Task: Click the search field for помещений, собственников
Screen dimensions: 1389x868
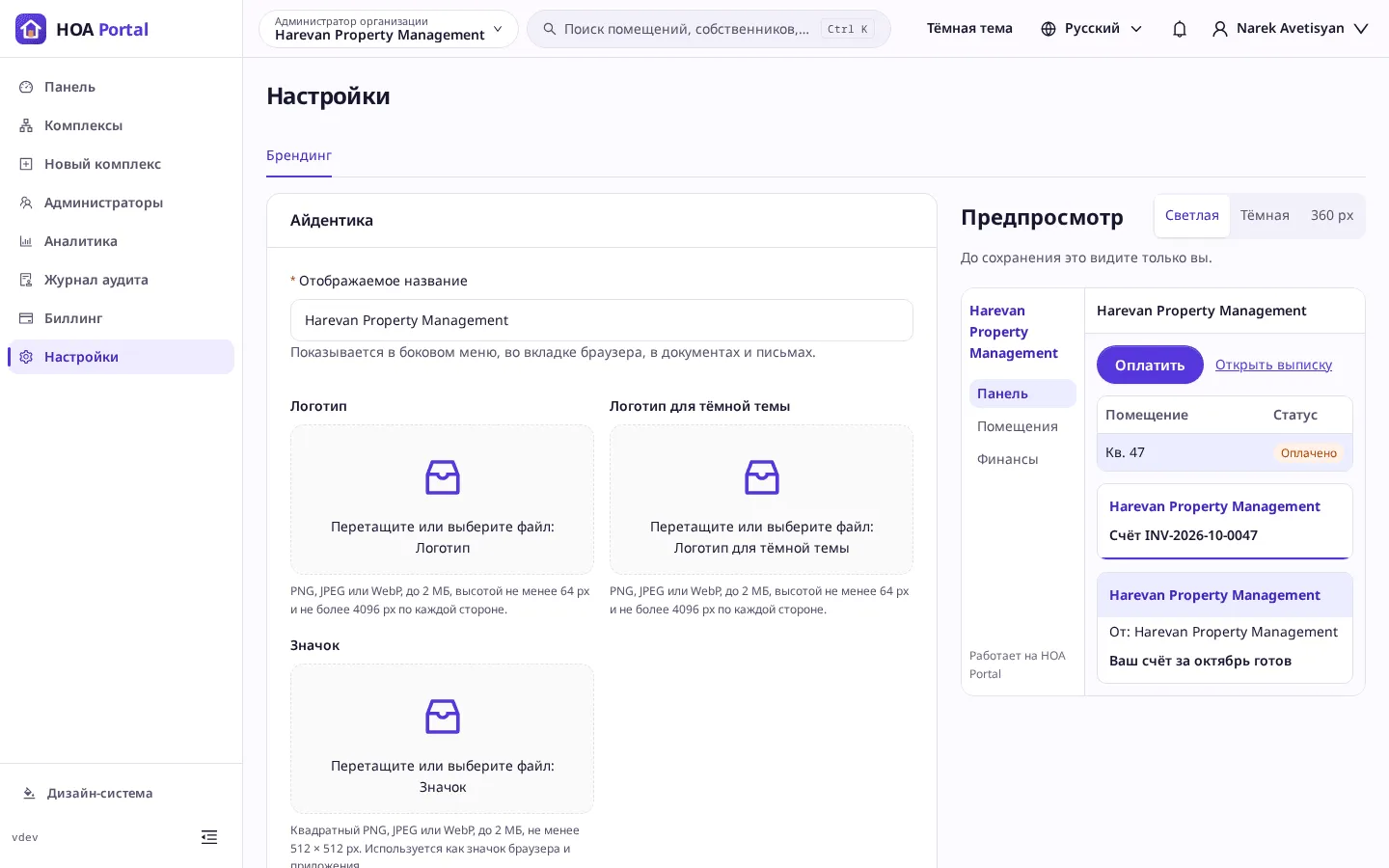Action: [x=709, y=29]
